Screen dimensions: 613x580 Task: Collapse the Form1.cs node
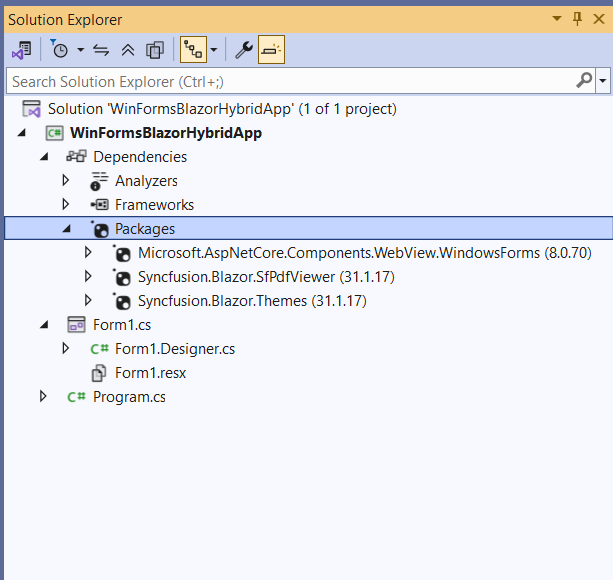pos(44,325)
